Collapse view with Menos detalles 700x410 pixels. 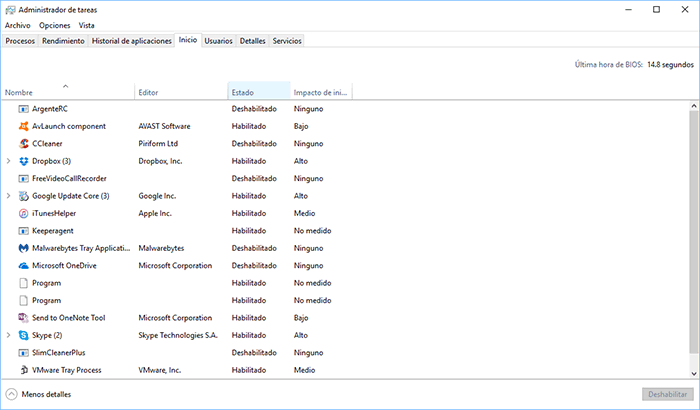tap(38, 394)
